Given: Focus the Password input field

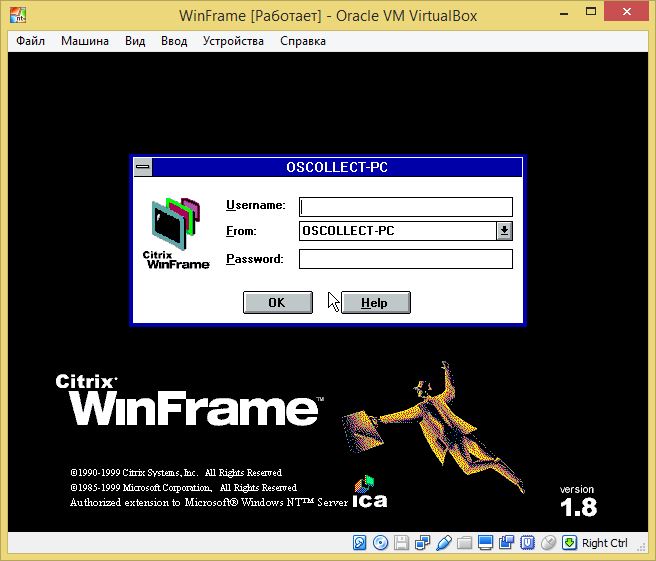Looking at the screenshot, I should click(406, 259).
